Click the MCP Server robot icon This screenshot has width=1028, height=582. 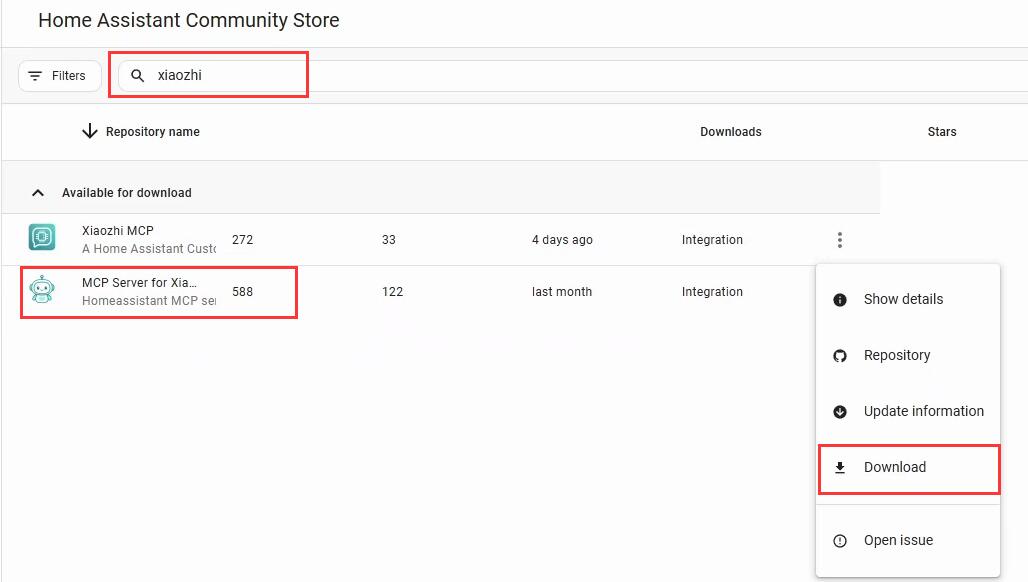[x=42, y=291]
